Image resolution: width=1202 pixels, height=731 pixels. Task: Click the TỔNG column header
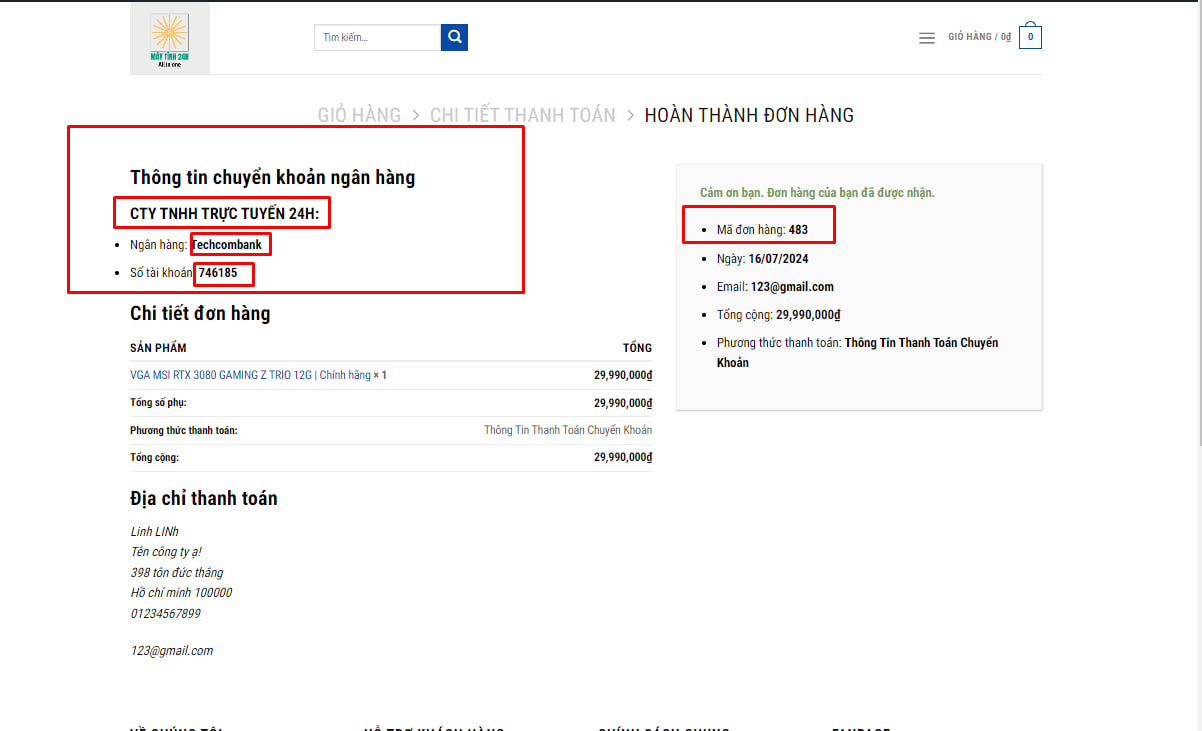[637, 348]
